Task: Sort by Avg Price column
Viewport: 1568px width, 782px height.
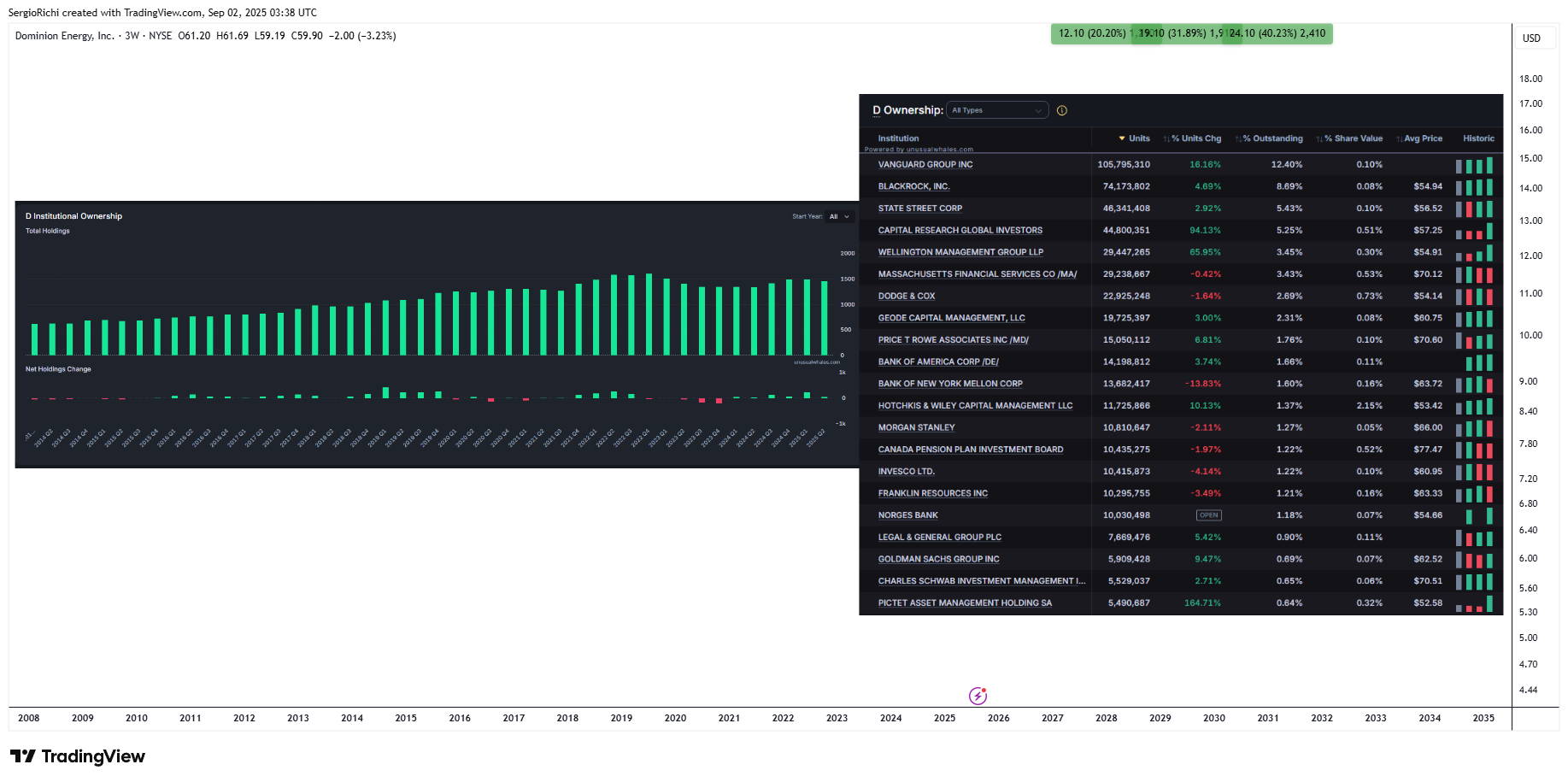Action: click(1419, 138)
